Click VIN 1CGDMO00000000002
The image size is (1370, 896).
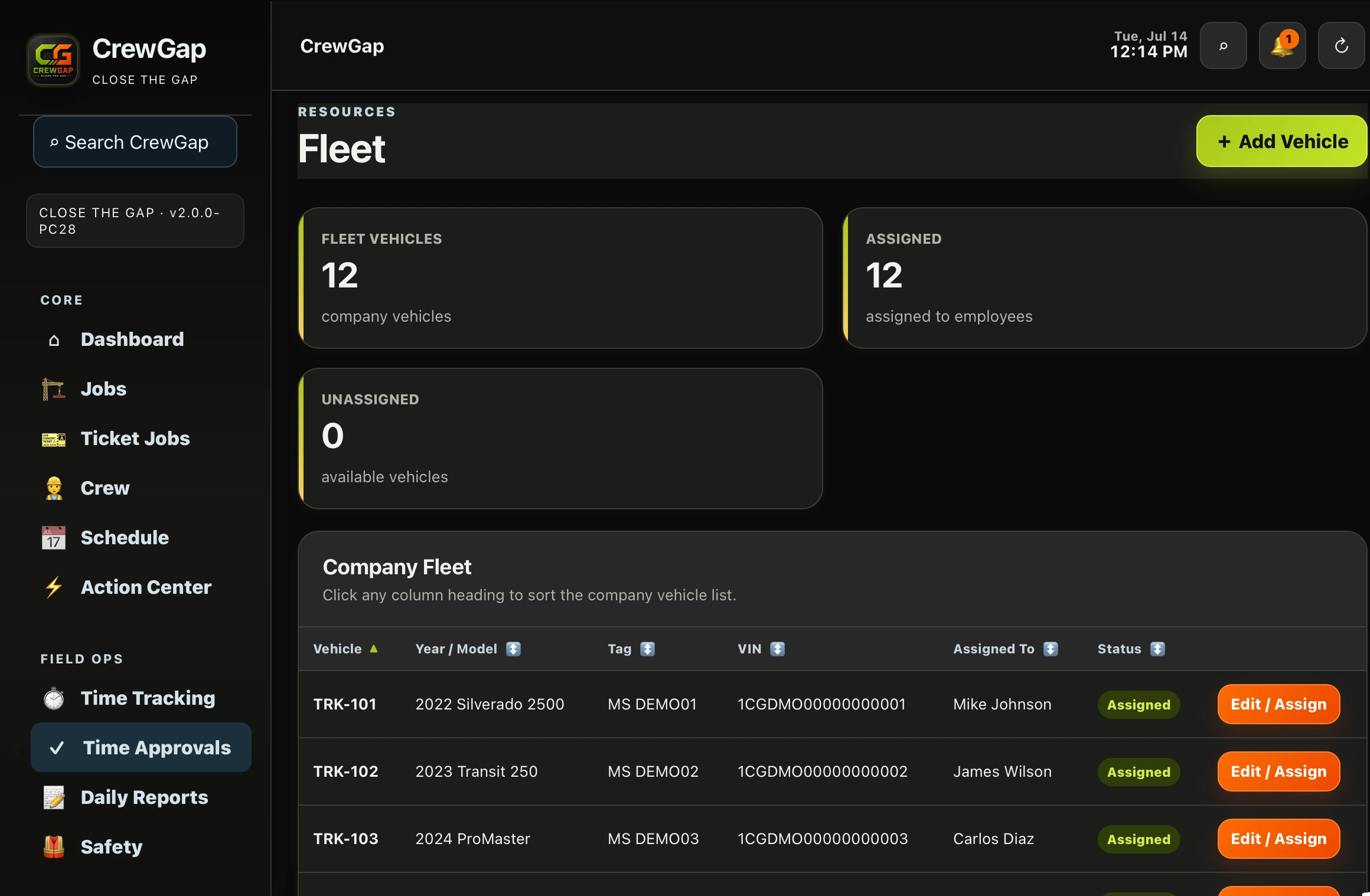click(823, 772)
